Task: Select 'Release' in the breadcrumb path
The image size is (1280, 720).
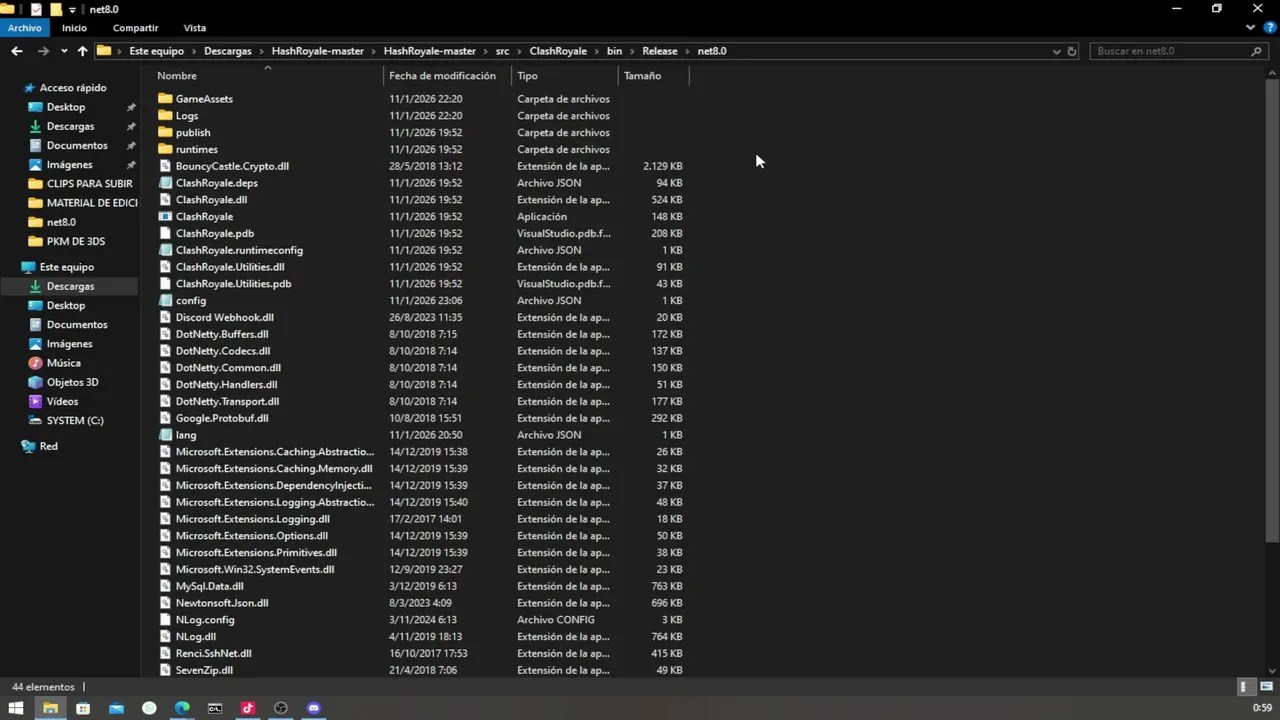Action: [660, 51]
